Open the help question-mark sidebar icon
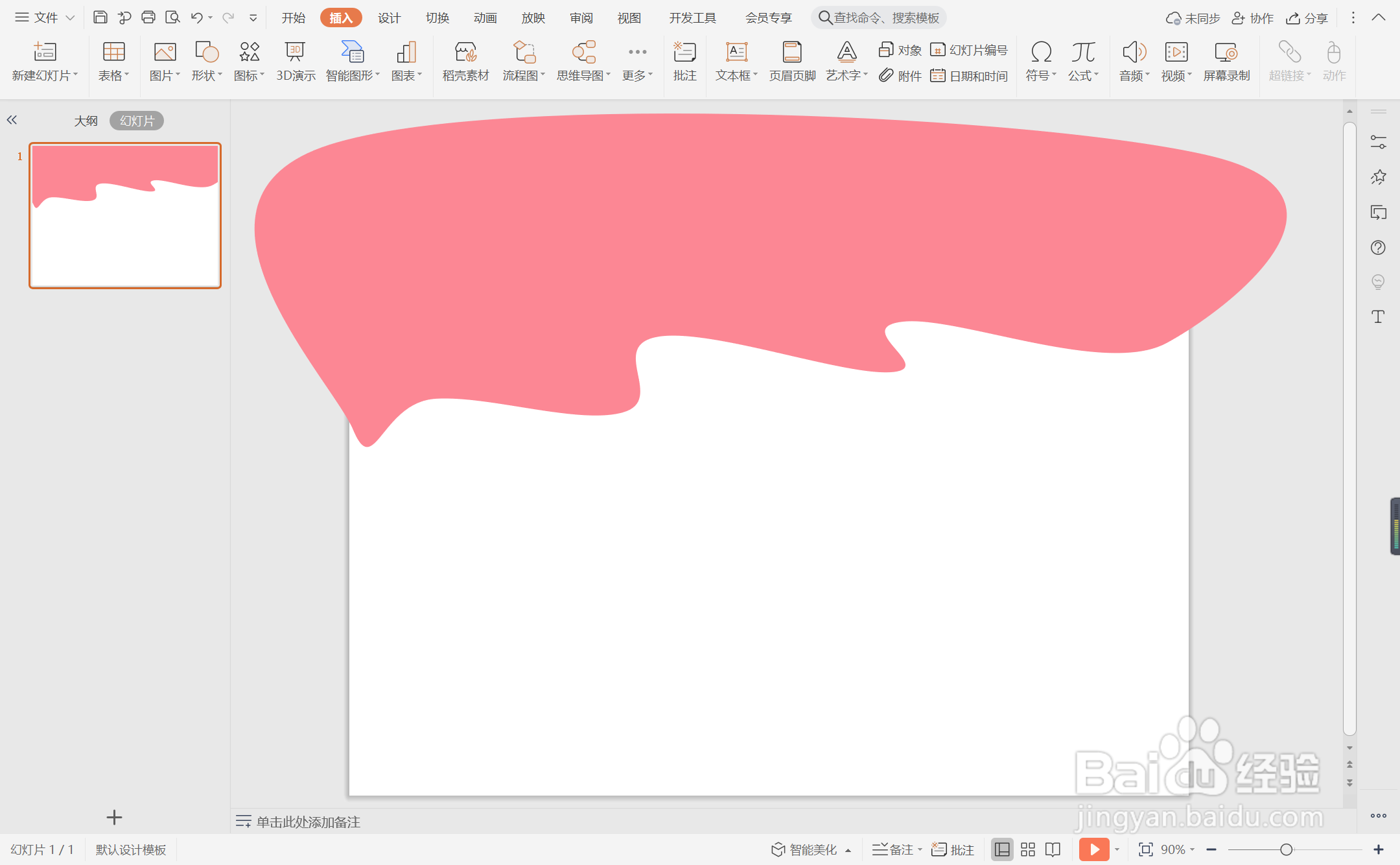This screenshot has height=865, width=1400. pyautogui.click(x=1379, y=247)
